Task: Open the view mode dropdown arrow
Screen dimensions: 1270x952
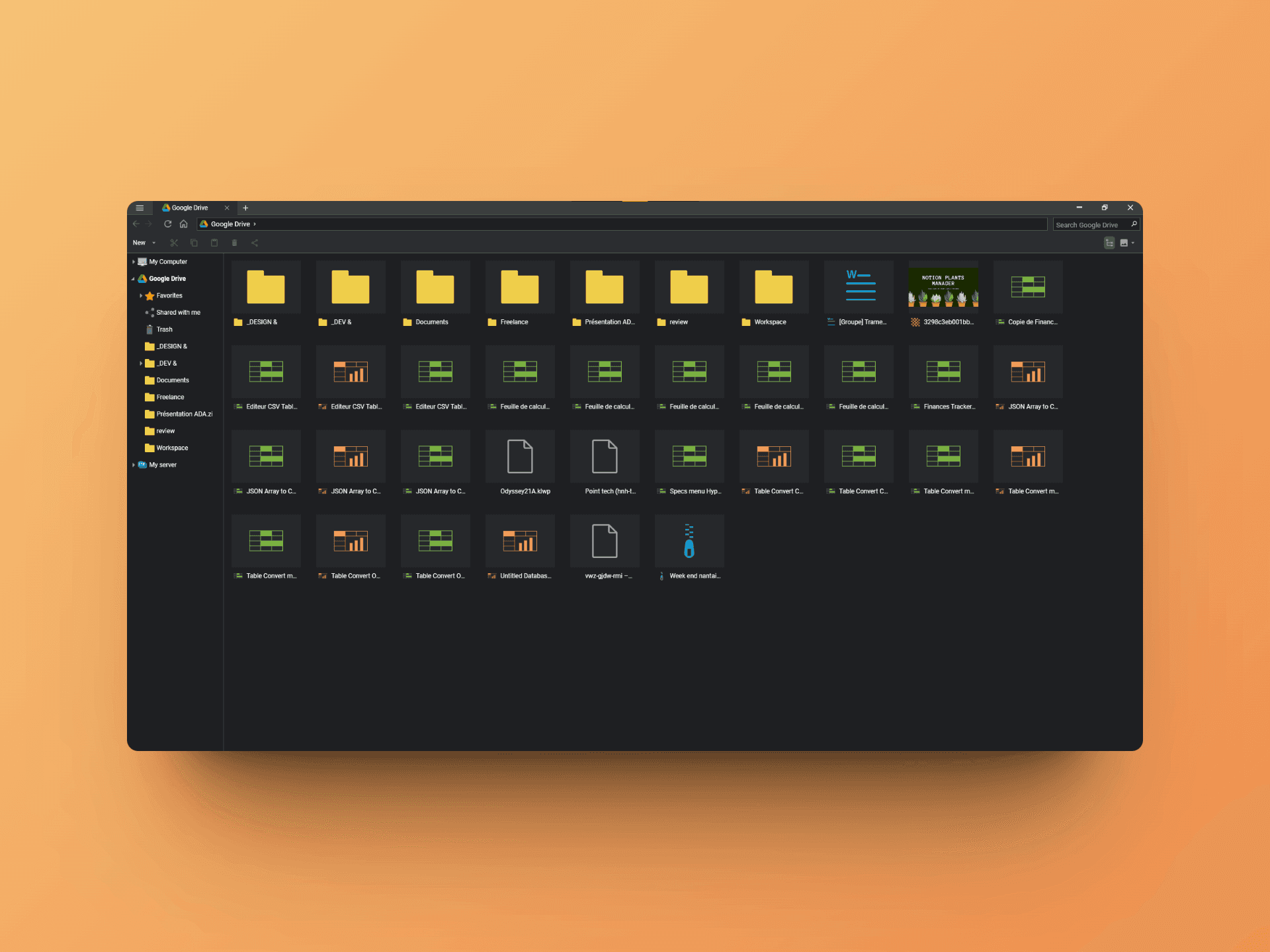Action: (1133, 243)
